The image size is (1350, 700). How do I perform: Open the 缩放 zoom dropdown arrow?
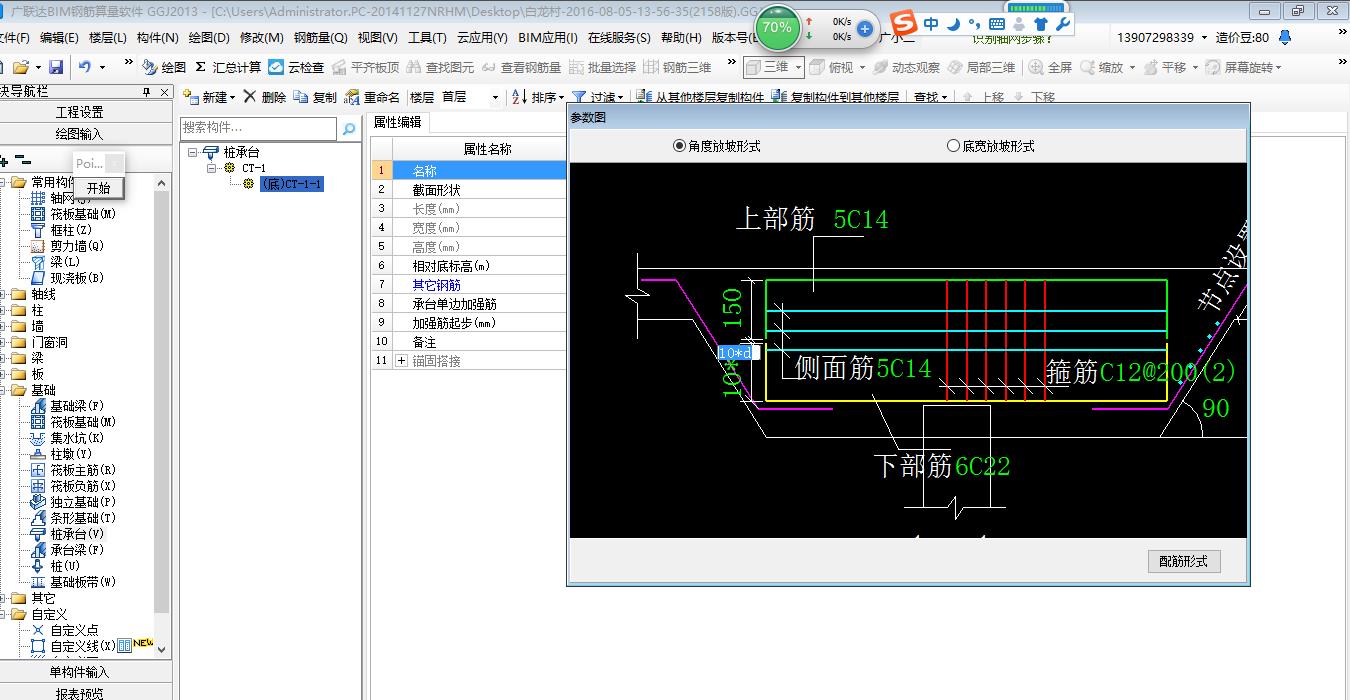click(x=1131, y=67)
